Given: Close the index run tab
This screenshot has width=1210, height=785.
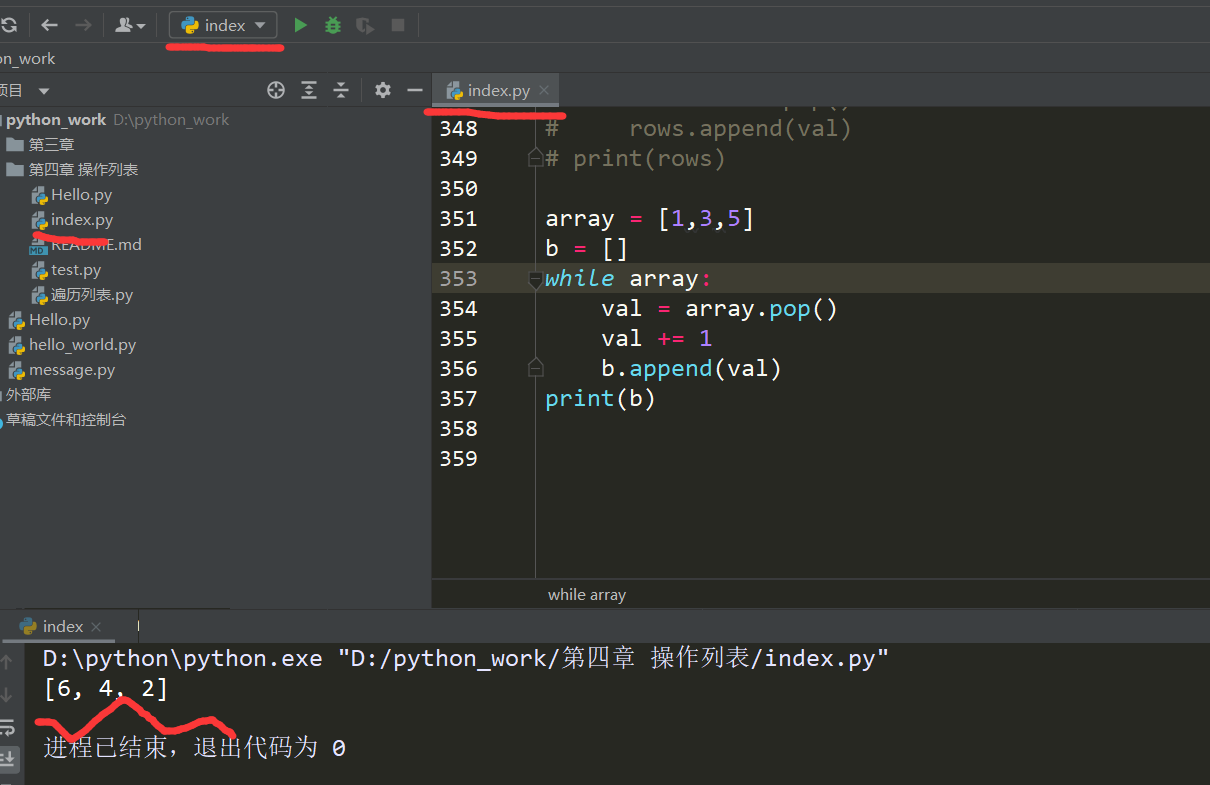Looking at the screenshot, I should 96,626.
